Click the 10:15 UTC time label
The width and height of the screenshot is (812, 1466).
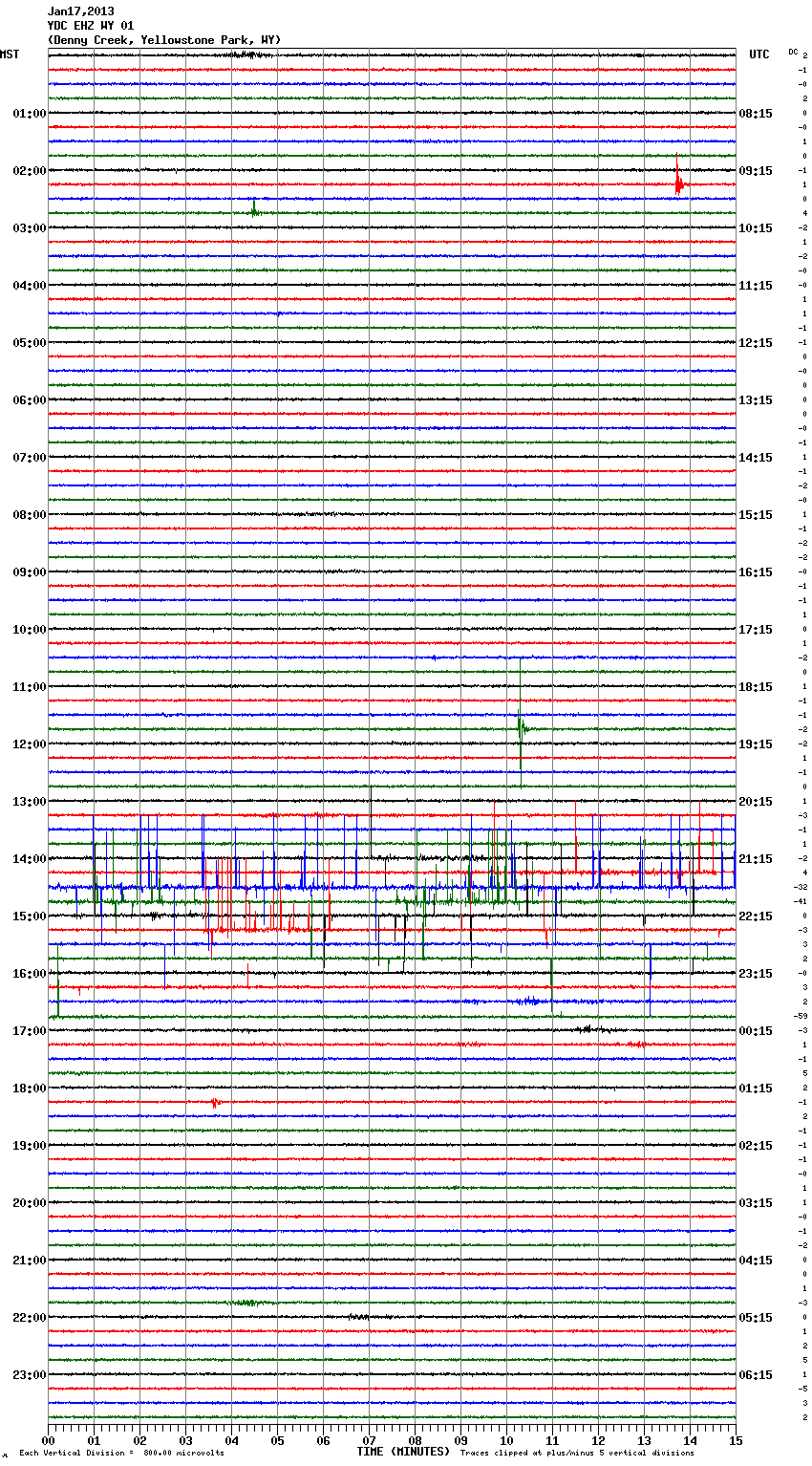[x=756, y=228]
